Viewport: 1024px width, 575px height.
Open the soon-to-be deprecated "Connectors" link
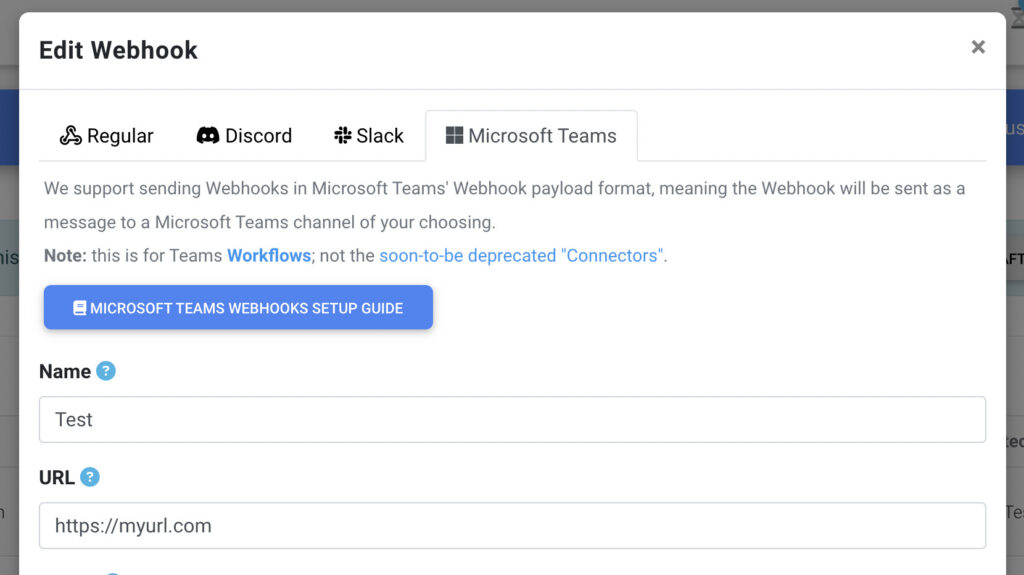coord(521,255)
